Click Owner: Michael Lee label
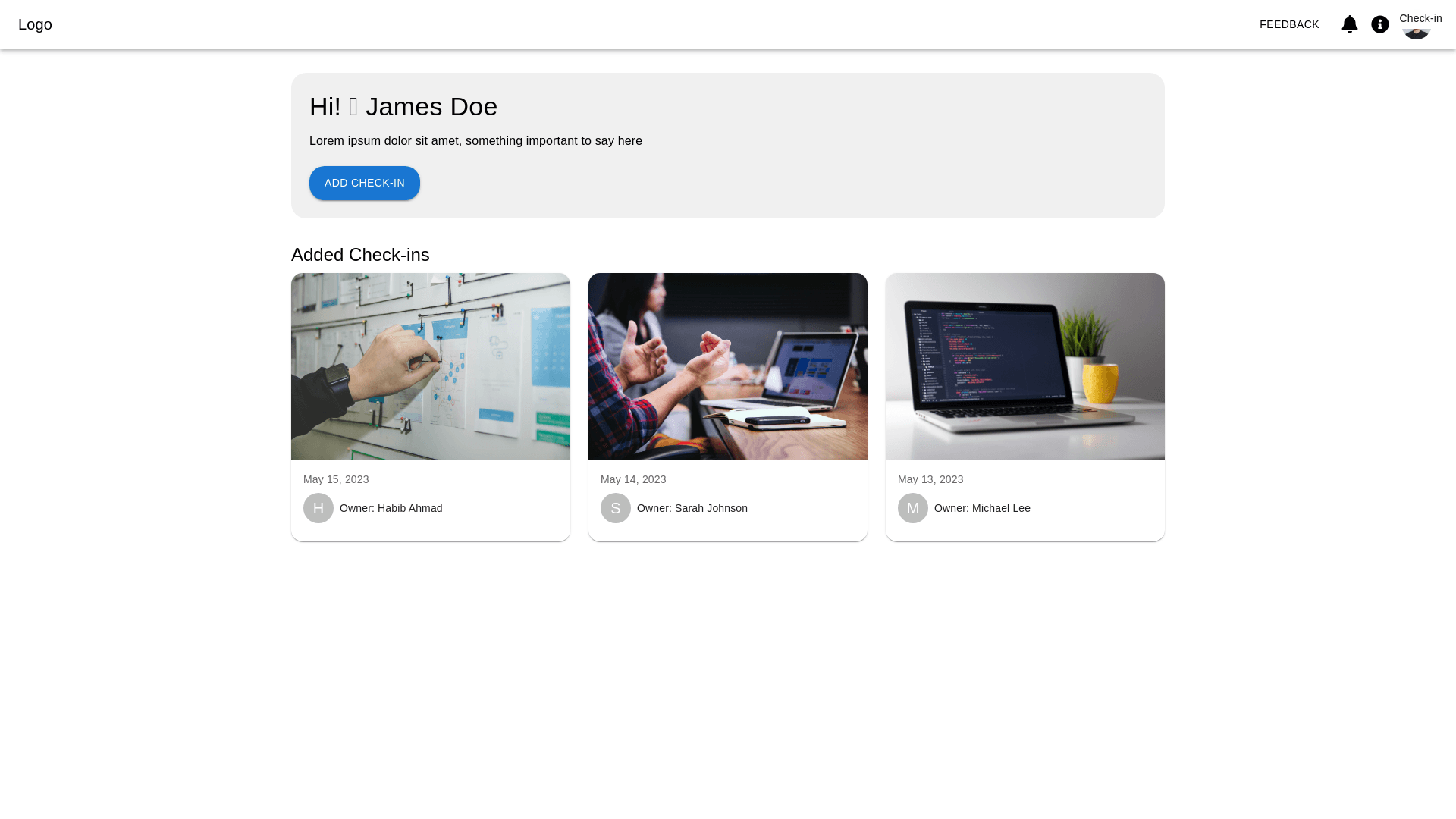 coord(982,508)
